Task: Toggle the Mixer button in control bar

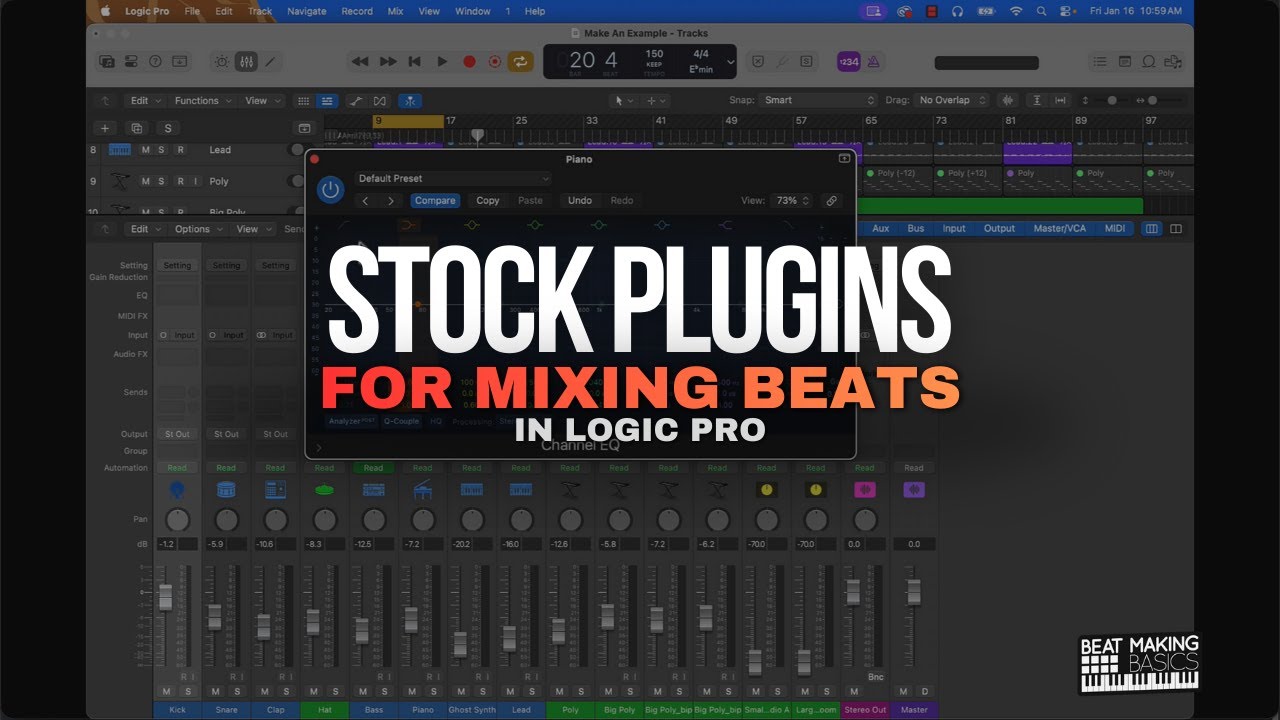Action: click(x=246, y=61)
